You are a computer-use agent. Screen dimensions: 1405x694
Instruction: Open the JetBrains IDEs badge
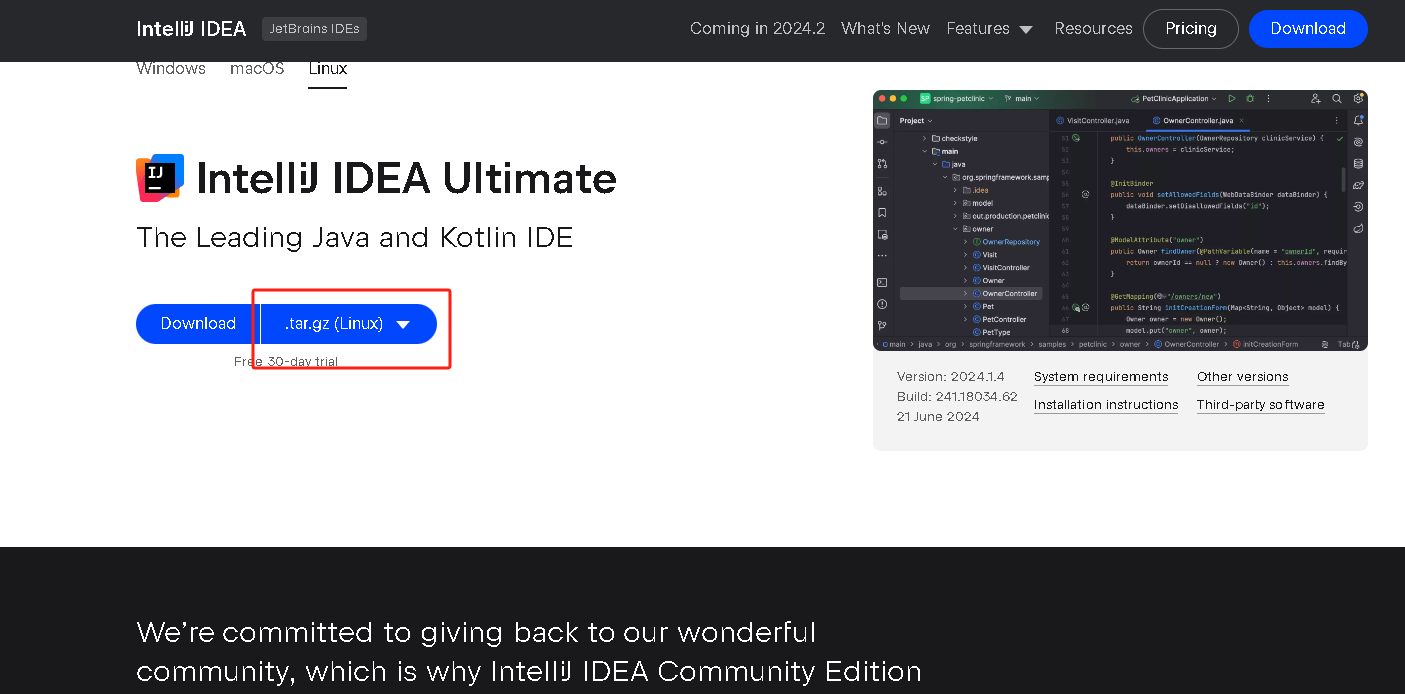coord(314,29)
